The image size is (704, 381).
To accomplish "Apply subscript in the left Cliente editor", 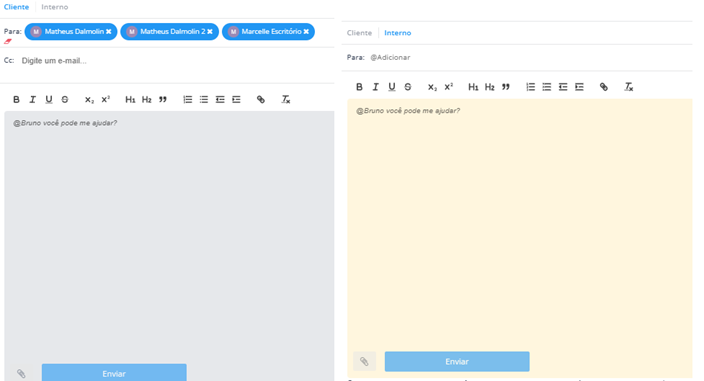I will pyautogui.click(x=89, y=100).
